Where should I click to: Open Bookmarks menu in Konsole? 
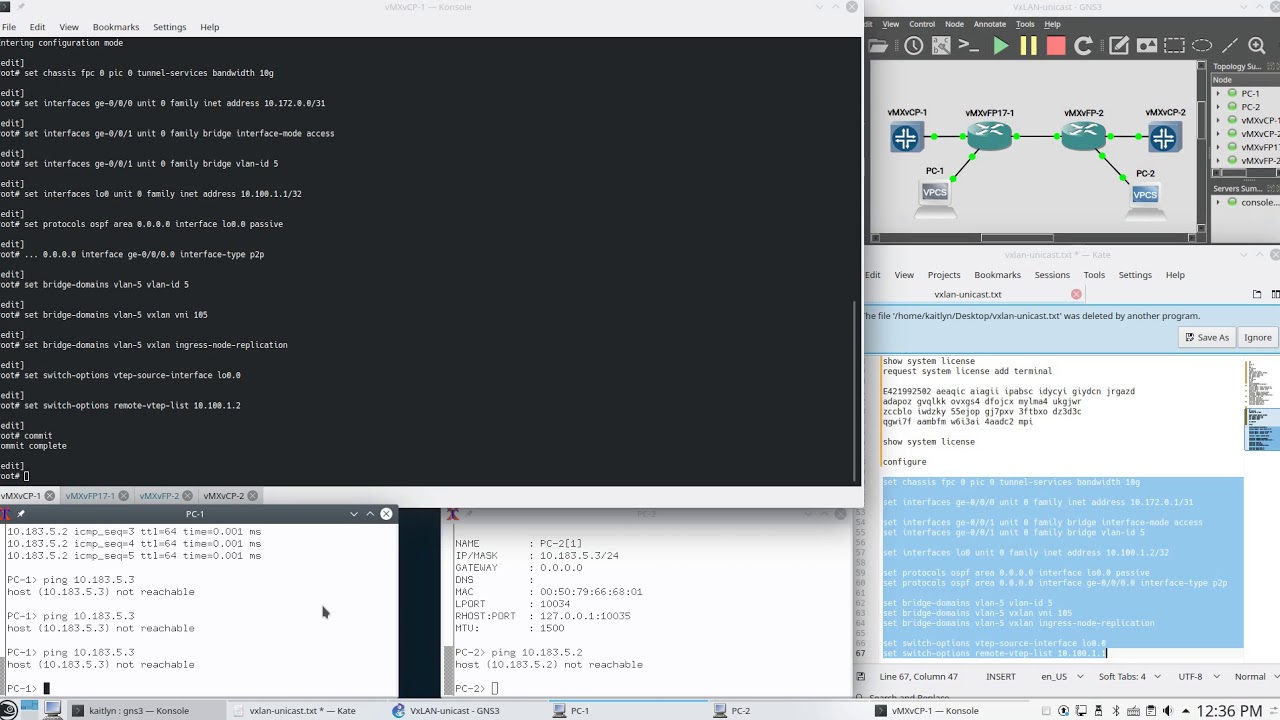(115, 27)
